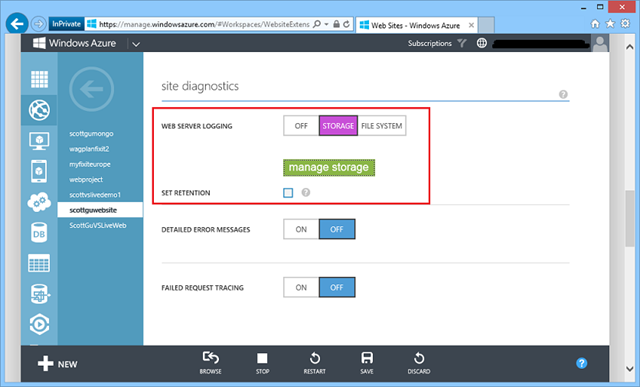Select the scottgumongo site

(91, 133)
